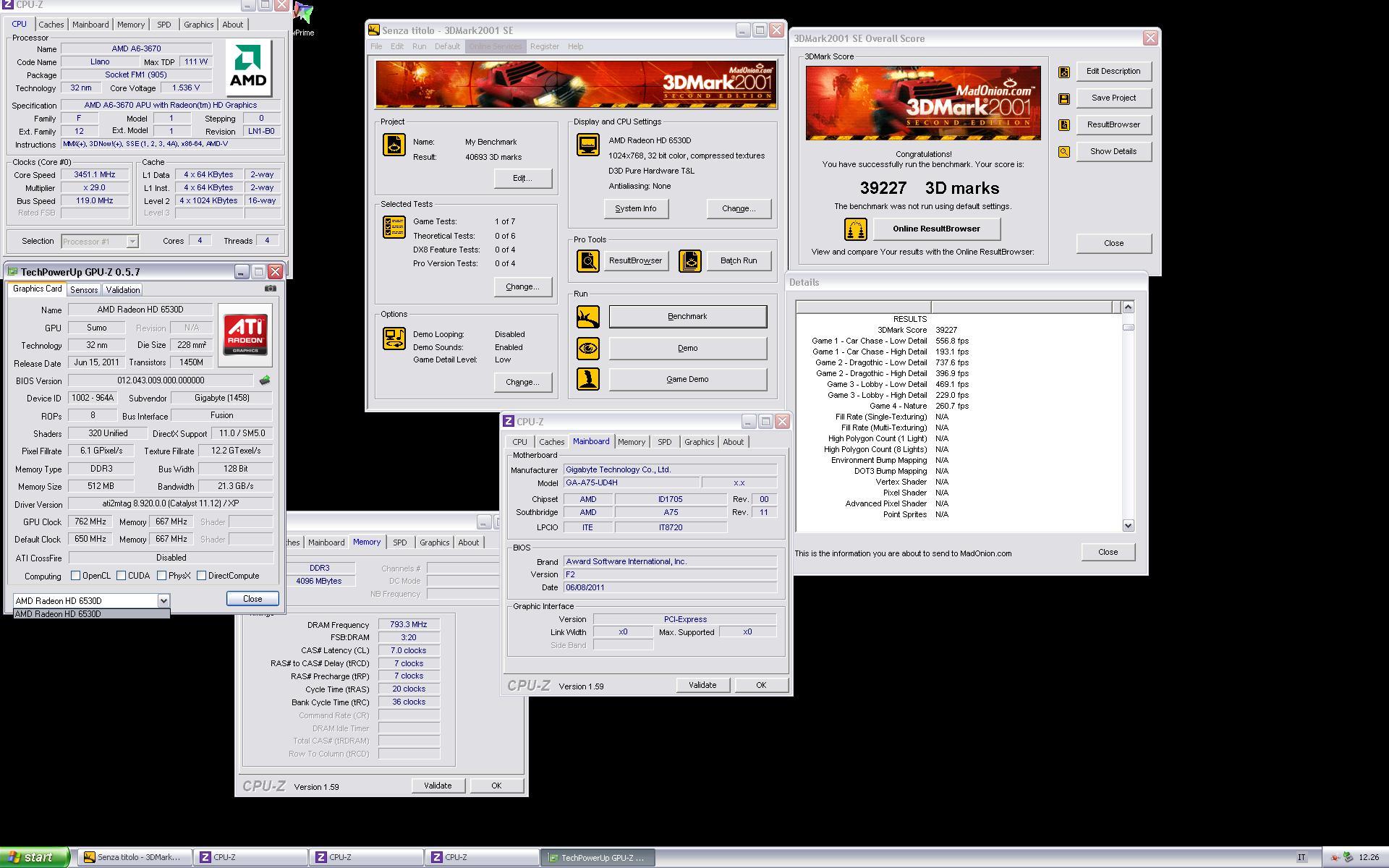Screen dimensions: 1389x868
Task: Click the IT language indicator in tray
Action: [1301, 857]
